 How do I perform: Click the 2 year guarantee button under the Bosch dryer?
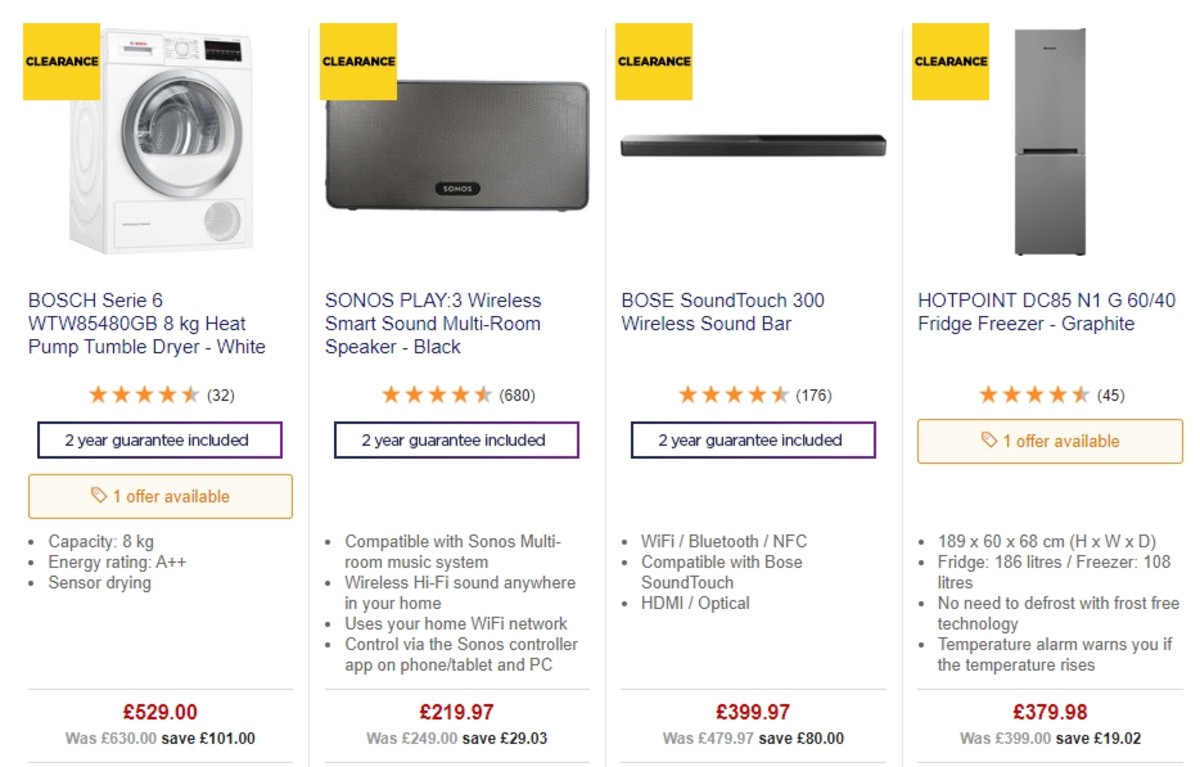[x=159, y=440]
